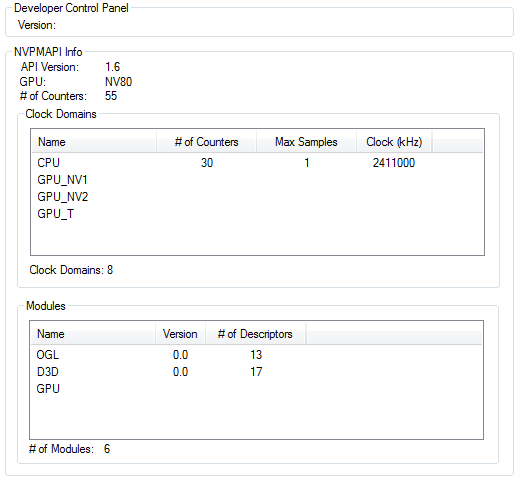520x480 pixels.
Task: Click the NVPMAPI Info group title
Action: 48,52
